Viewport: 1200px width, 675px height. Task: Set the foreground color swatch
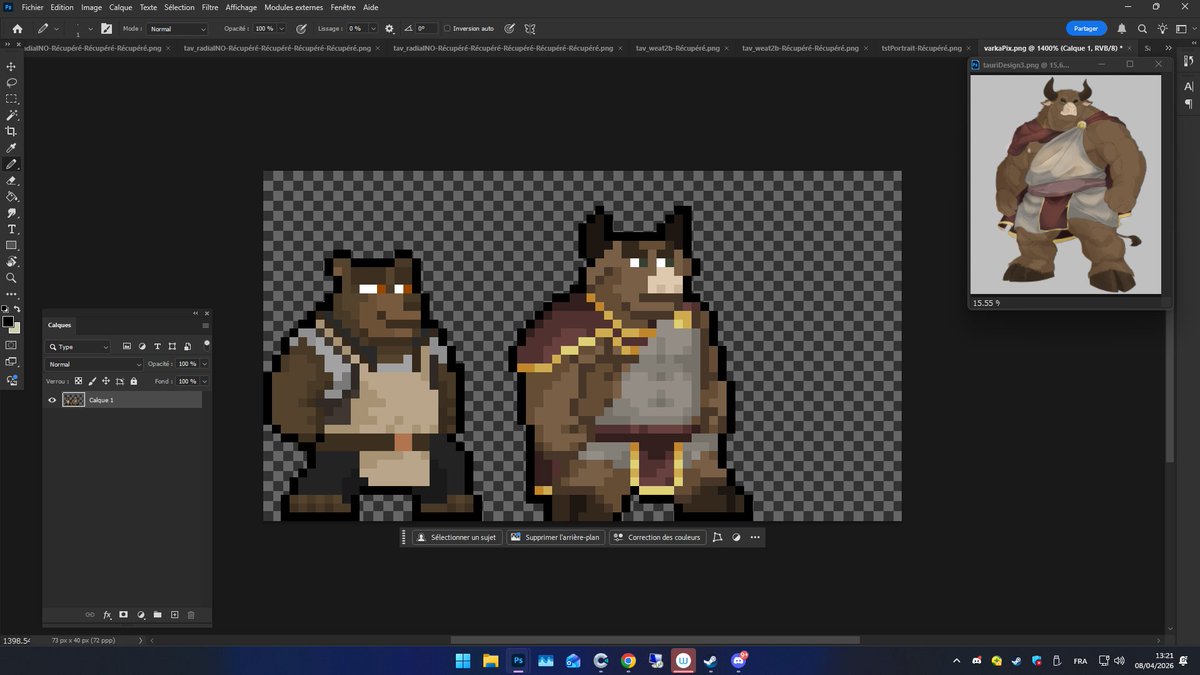8,322
